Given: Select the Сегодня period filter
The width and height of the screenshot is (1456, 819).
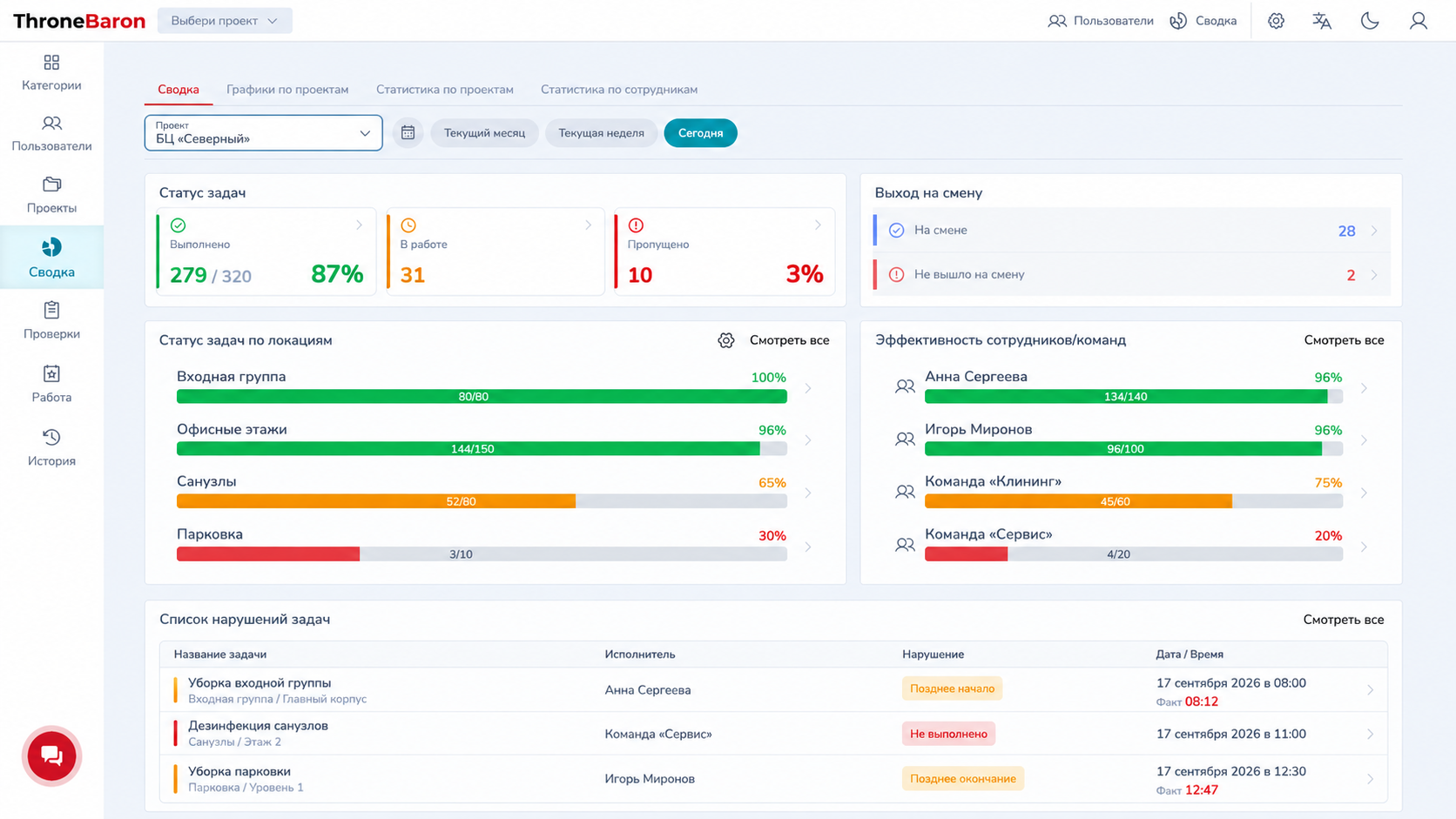Looking at the screenshot, I should 700,133.
